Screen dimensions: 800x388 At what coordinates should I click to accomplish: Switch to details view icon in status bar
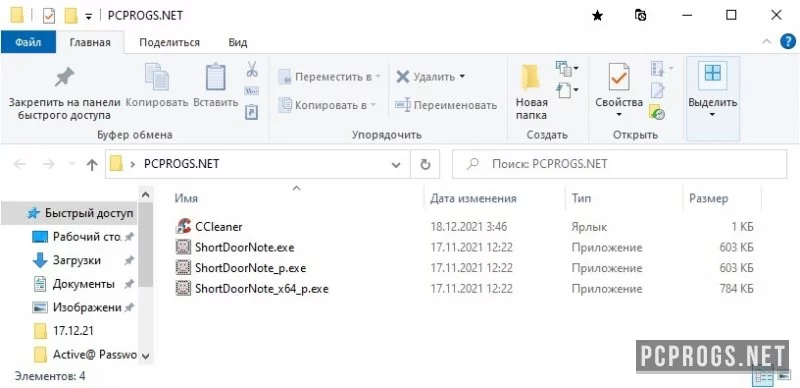[x=764, y=377]
